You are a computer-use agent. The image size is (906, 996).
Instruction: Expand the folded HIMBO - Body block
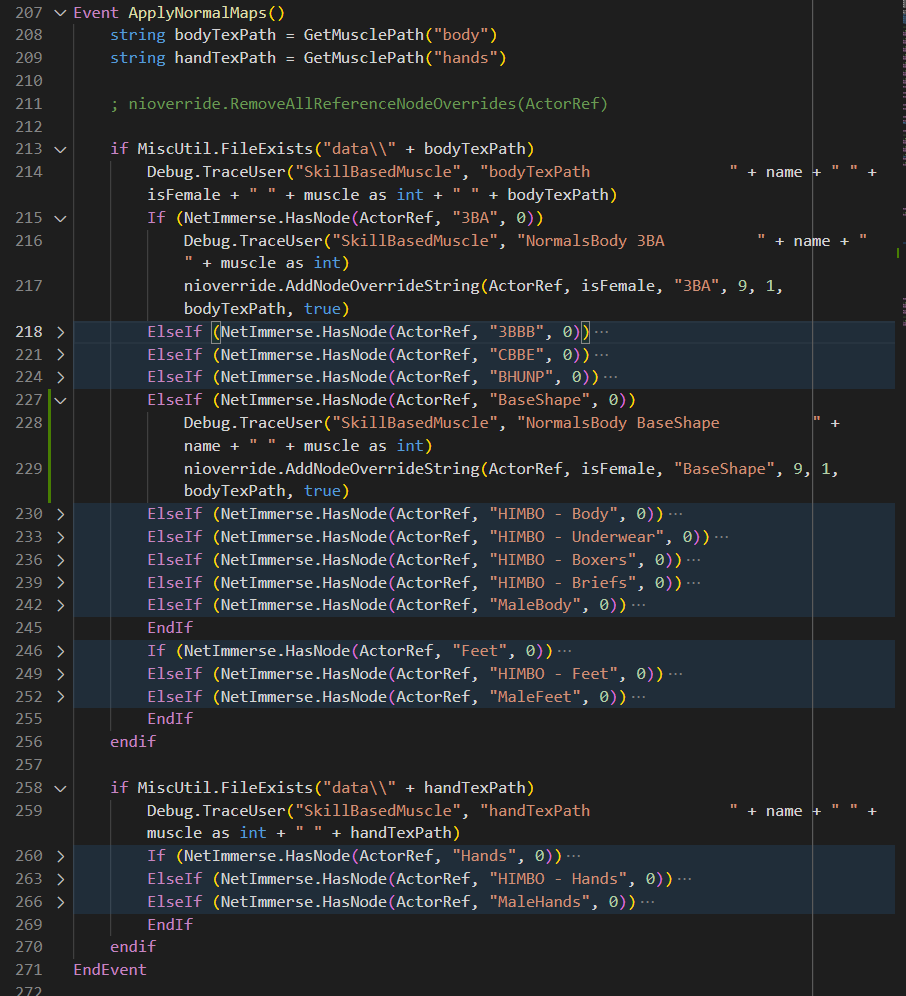60,514
